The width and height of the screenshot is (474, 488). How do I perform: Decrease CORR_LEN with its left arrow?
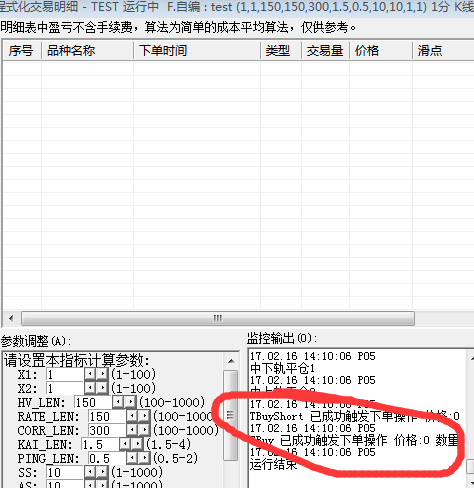tap(132, 430)
